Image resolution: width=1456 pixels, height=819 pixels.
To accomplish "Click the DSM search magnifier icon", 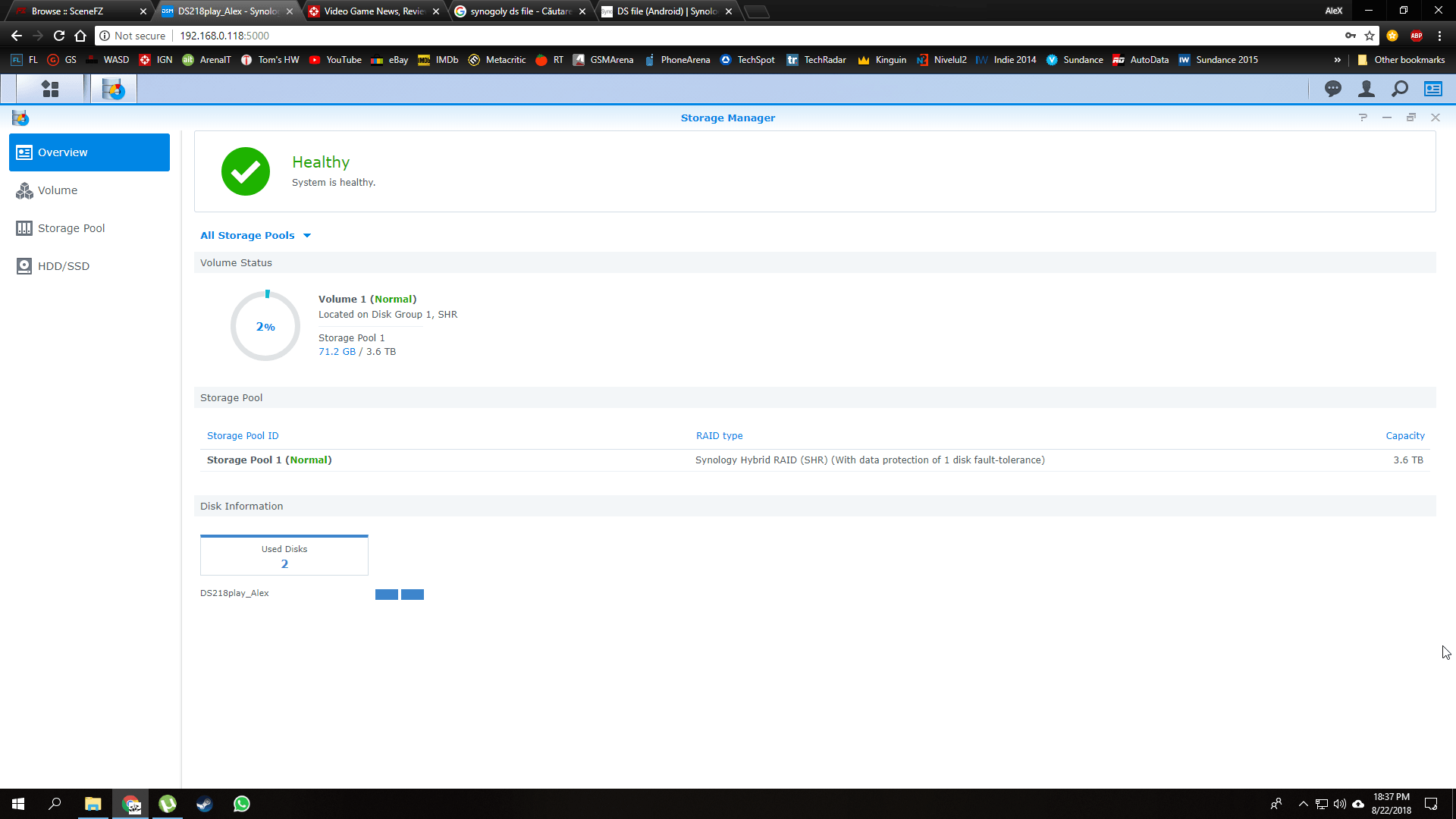I will point(1399,89).
